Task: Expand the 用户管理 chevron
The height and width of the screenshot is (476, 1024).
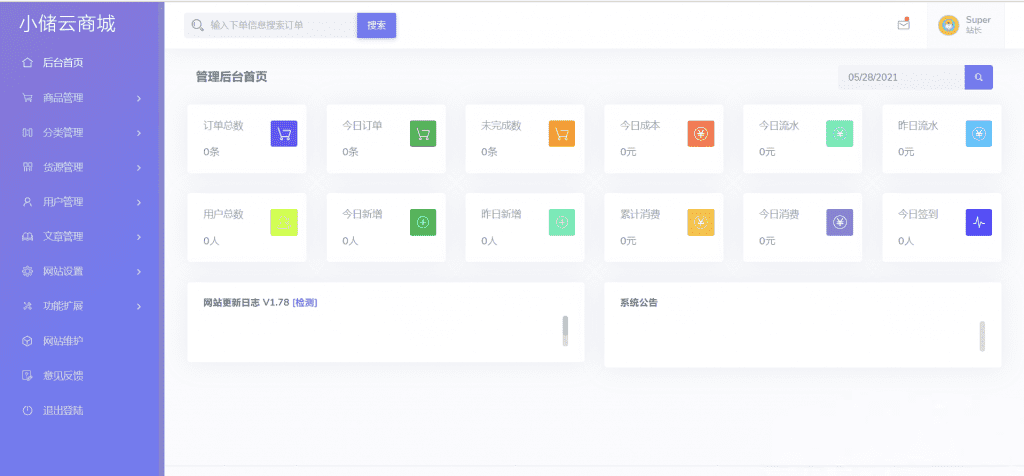Action: tap(139, 202)
